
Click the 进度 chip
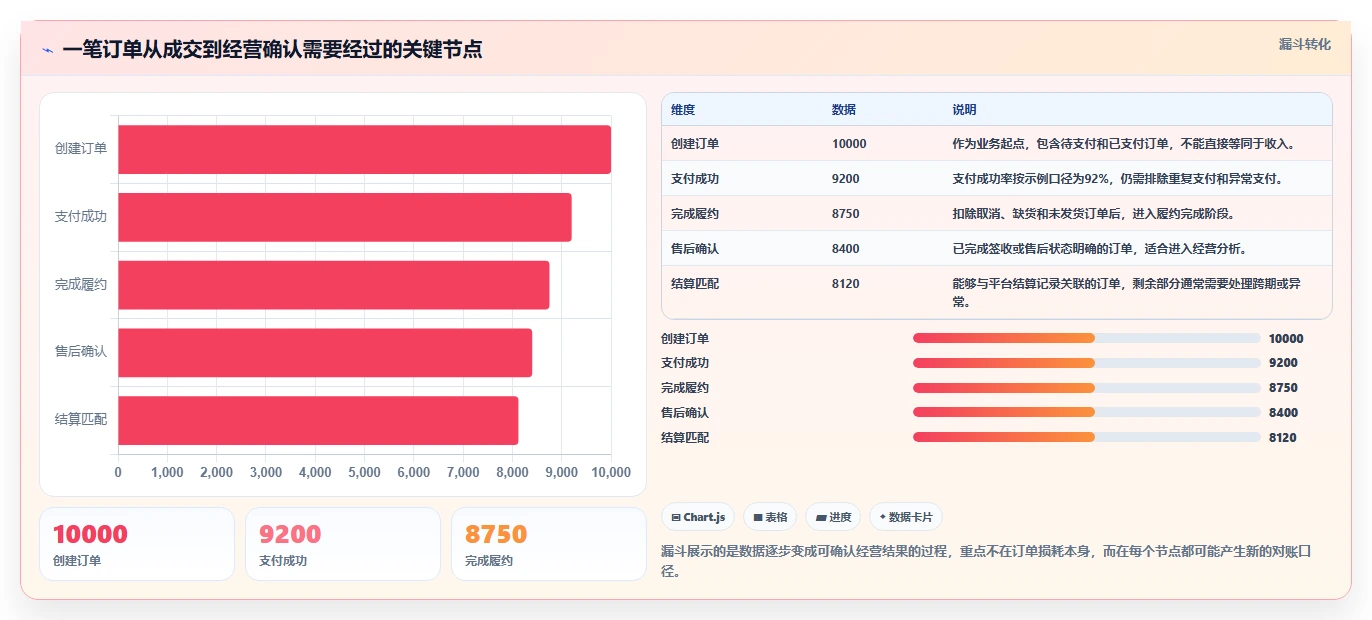pos(833,517)
